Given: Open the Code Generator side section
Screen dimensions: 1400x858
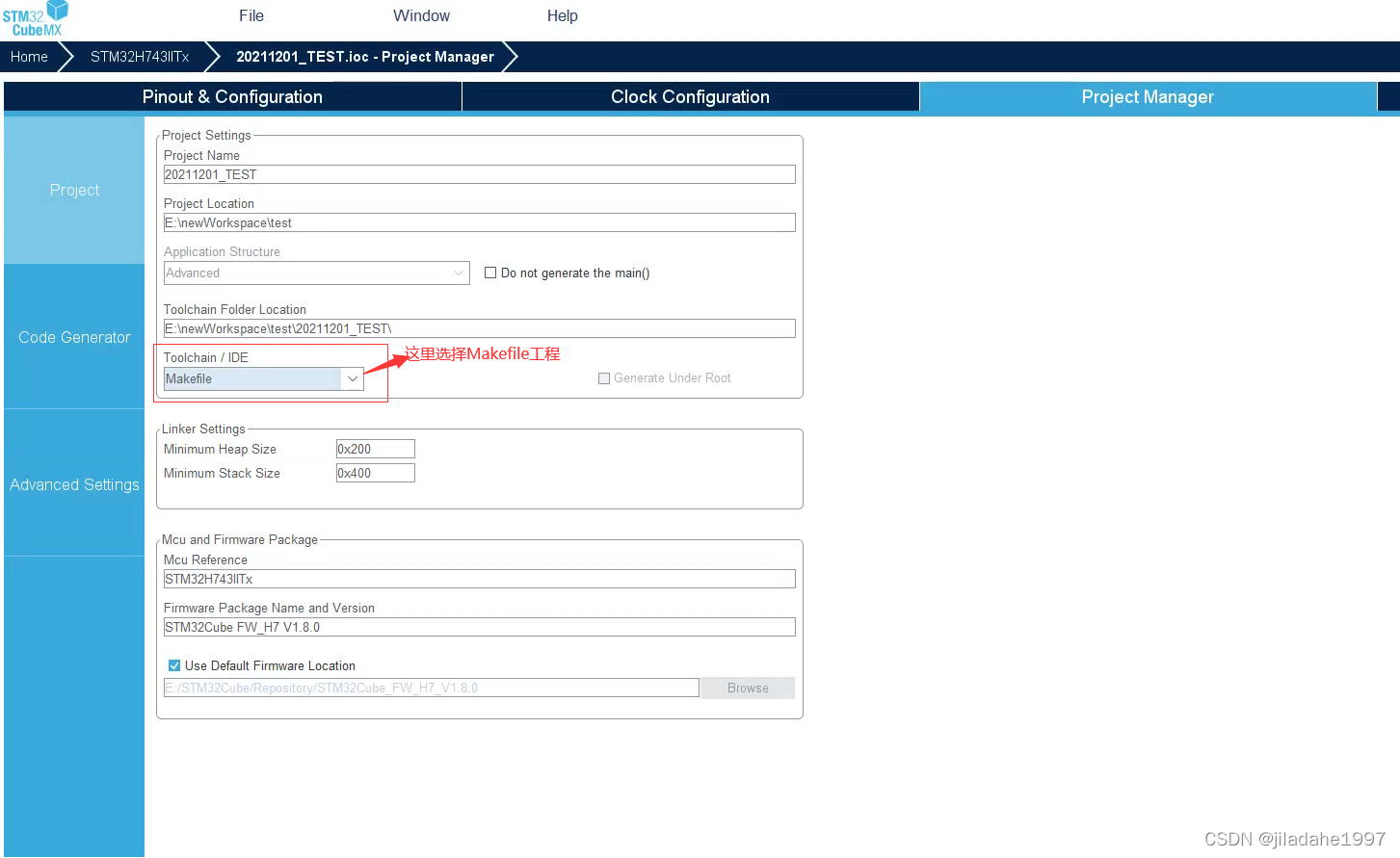Looking at the screenshot, I should [74, 337].
